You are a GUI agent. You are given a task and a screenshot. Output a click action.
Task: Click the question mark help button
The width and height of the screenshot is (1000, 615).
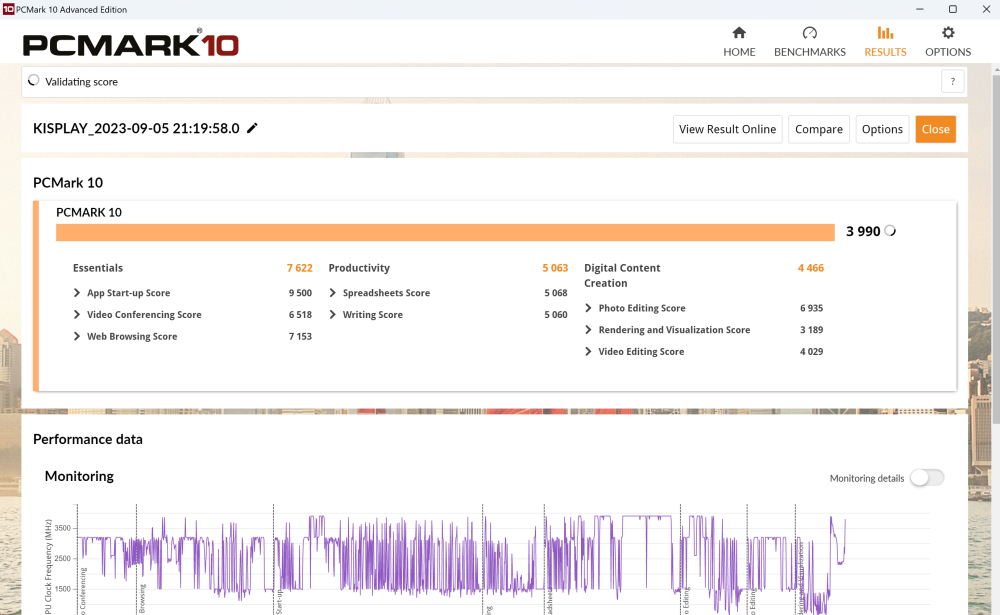point(952,82)
